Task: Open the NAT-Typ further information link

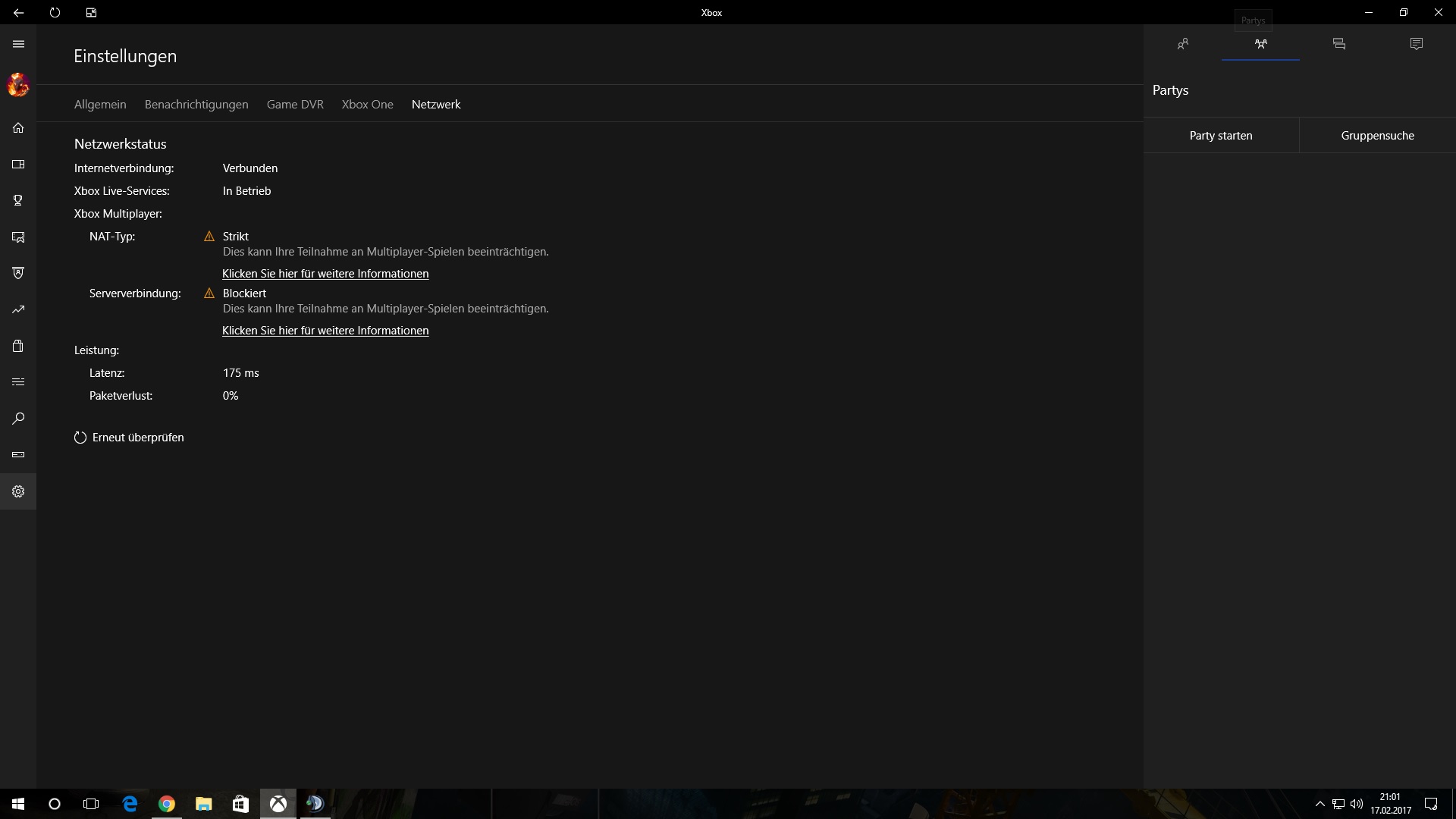Action: click(325, 274)
